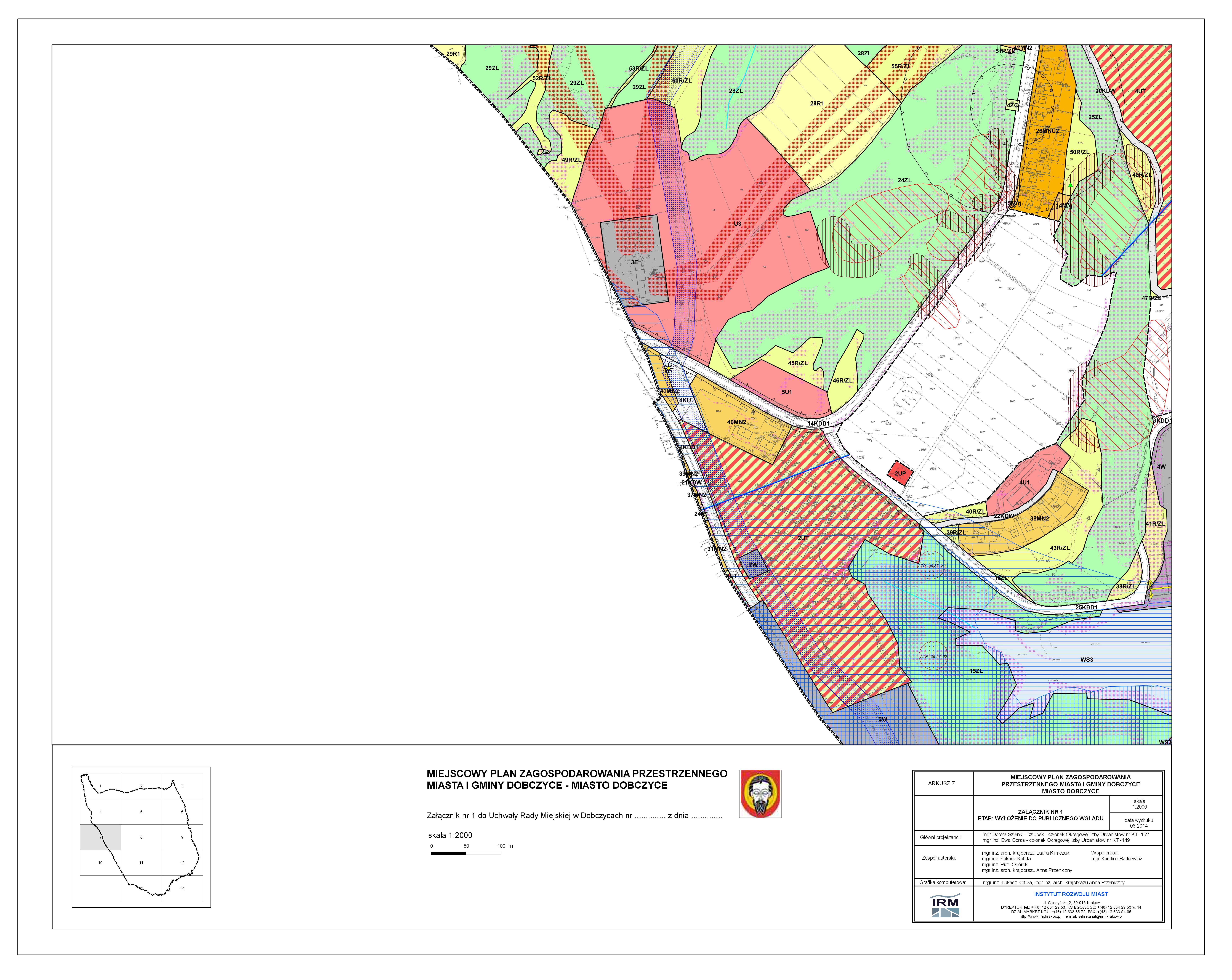The image size is (1232, 980).
Task: Select sheet 8 cell in the index map
Action: (141, 837)
